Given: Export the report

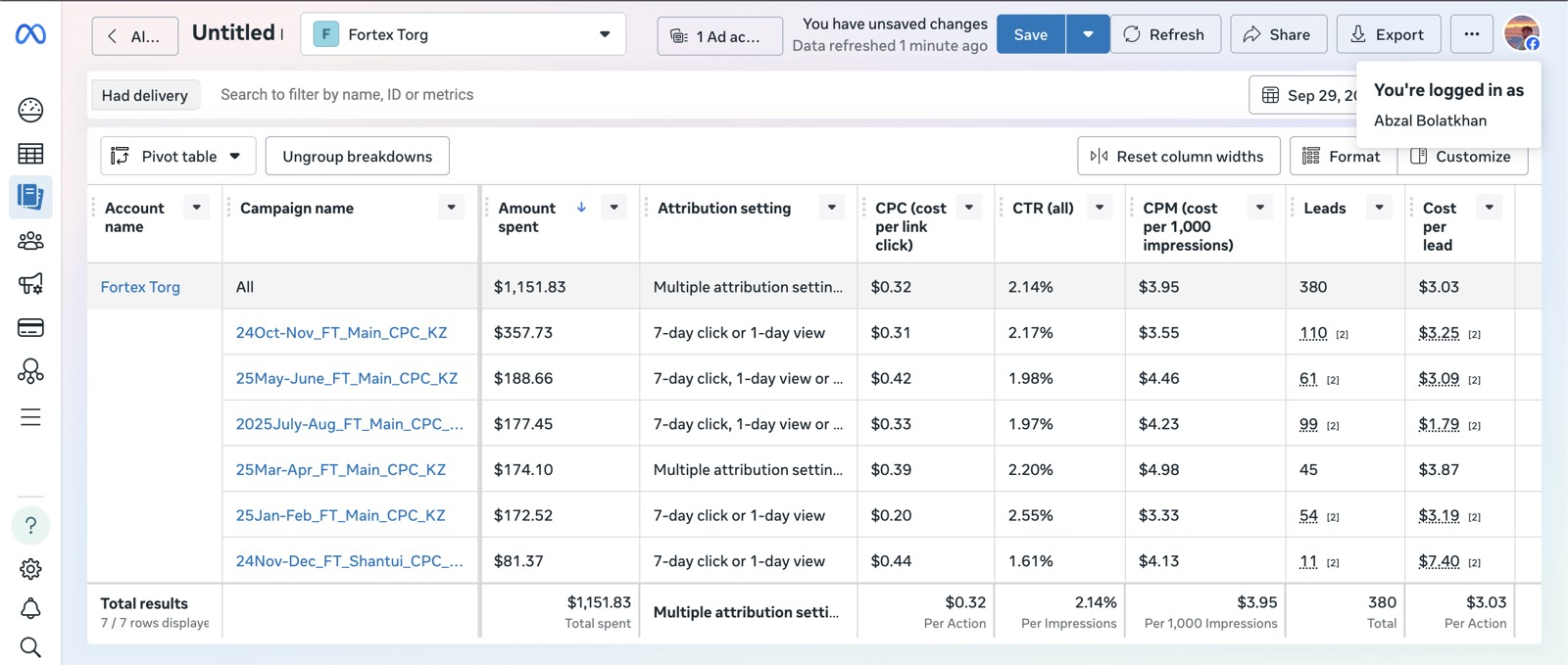Looking at the screenshot, I should tap(1389, 34).
